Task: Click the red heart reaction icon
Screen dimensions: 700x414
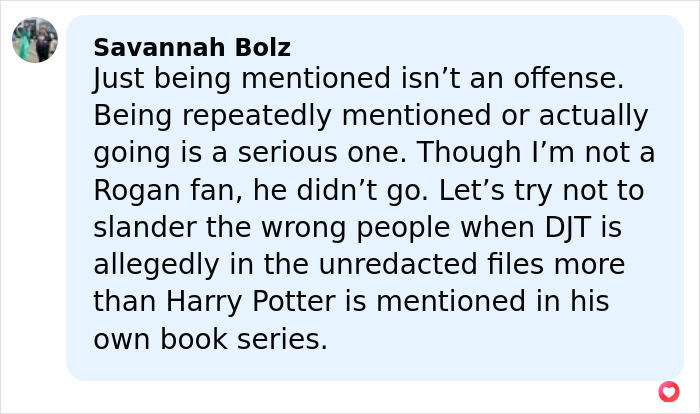Action: click(x=669, y=391)
